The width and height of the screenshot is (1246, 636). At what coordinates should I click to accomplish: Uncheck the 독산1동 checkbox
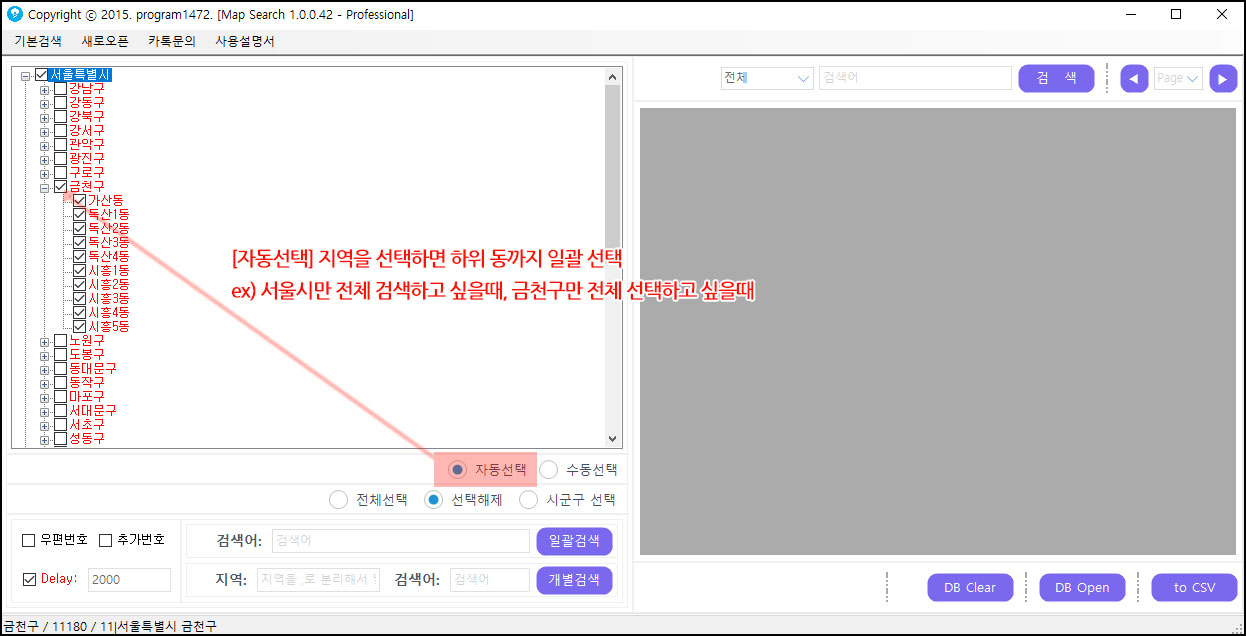tap(79, 215)
